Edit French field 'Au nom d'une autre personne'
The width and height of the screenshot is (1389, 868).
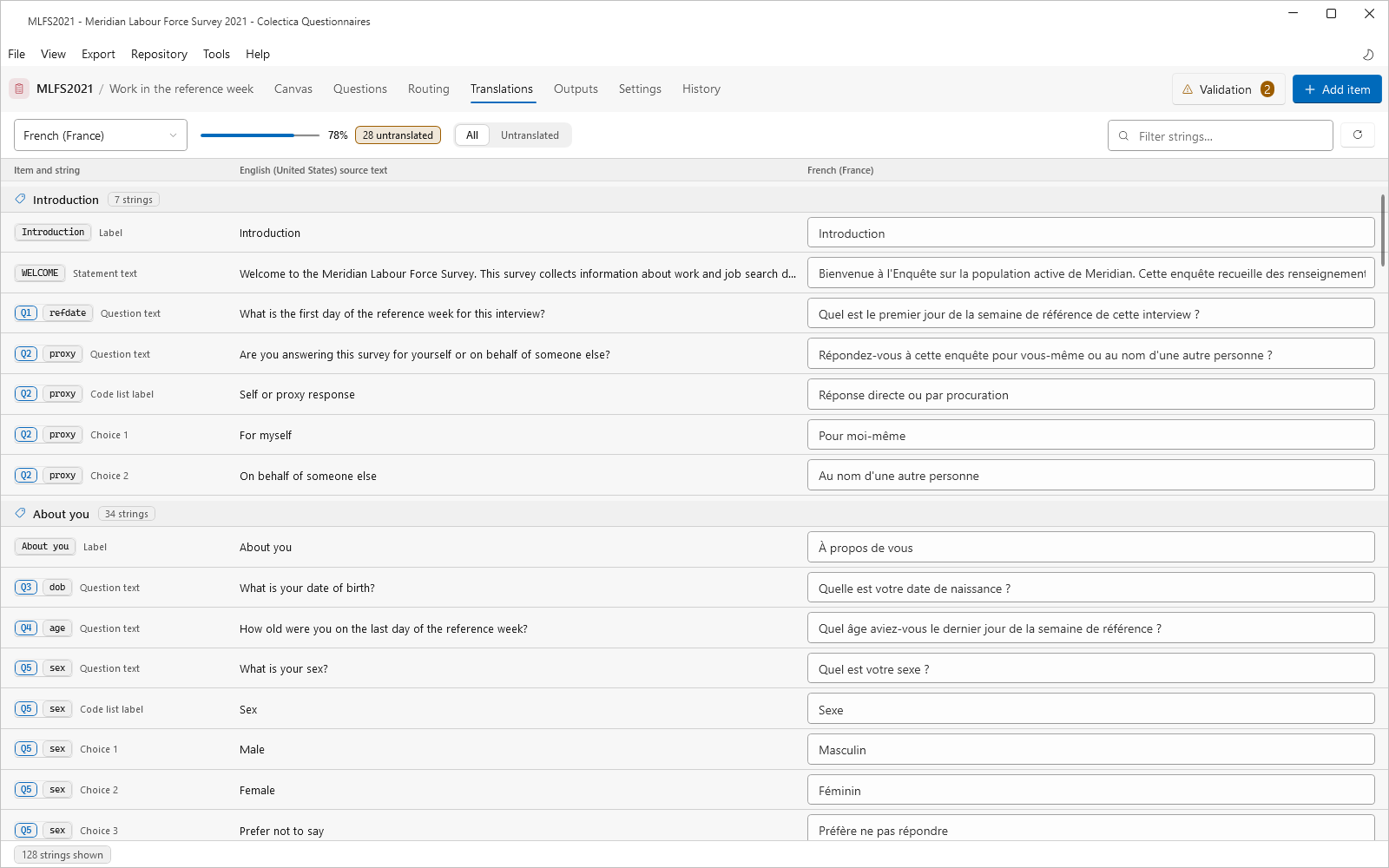[1091, 475]
